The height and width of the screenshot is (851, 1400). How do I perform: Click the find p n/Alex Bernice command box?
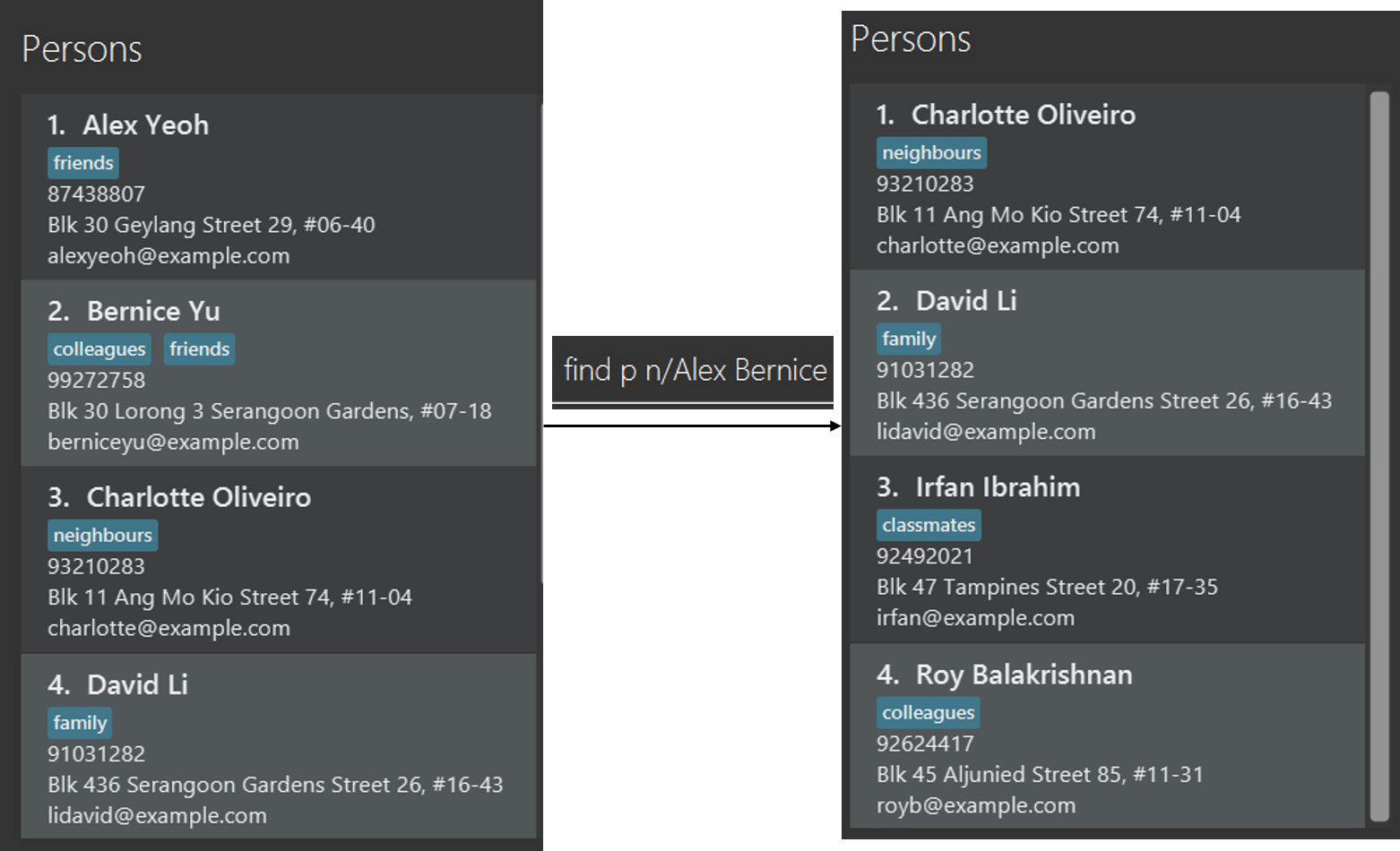693,370
